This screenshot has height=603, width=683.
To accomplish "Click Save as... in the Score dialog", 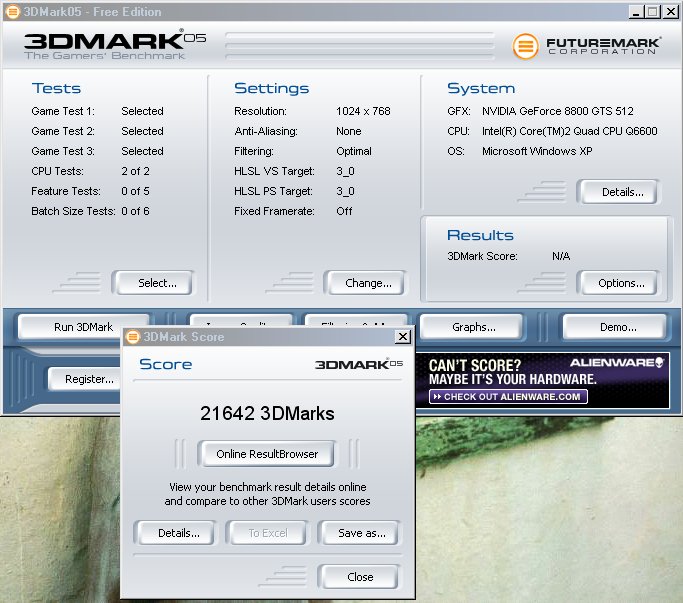I will 359,533.
